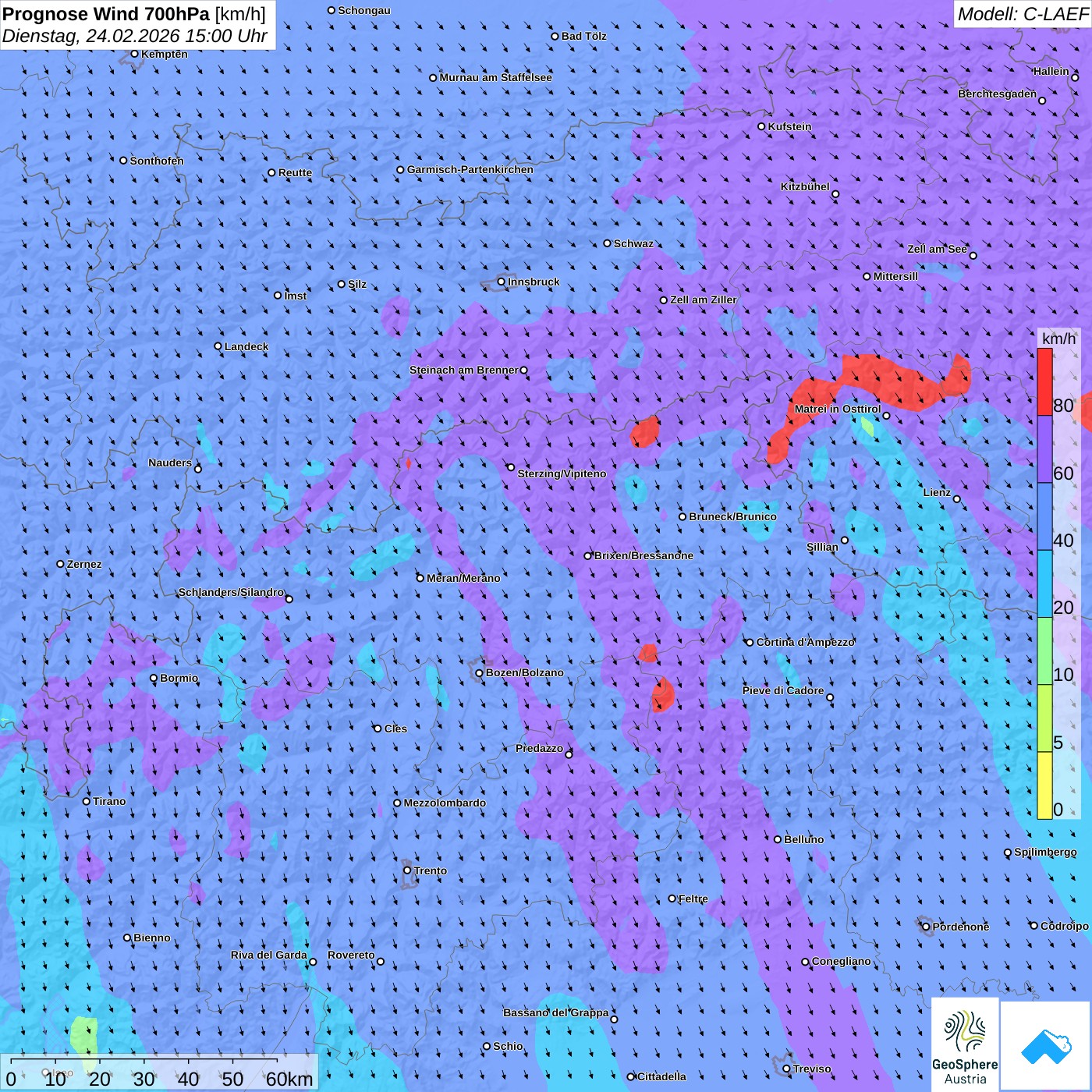Viewport: 1092px width, 1092px height.
Task: Click the Zell am Ziller label
Action: [704, 300]
